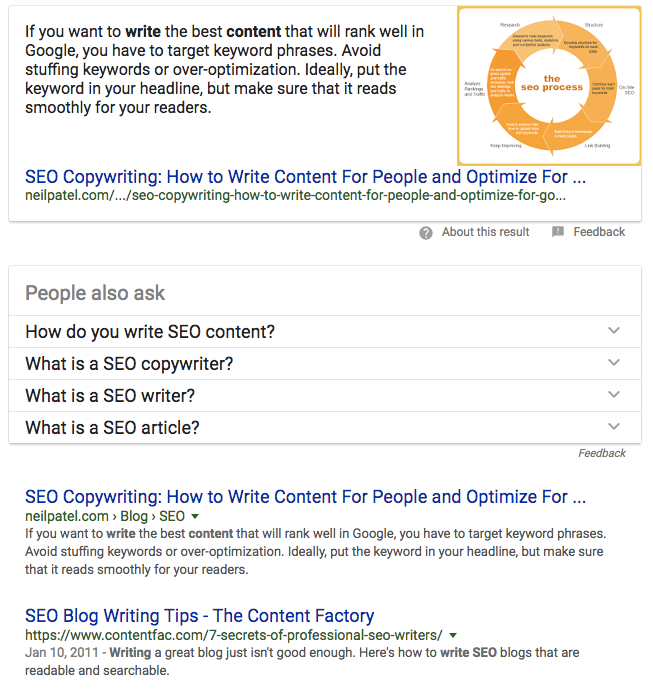Screen dimensions: 653x693
Task: Click the "What is a SEO writer?" question text
Action: [110, 396]
